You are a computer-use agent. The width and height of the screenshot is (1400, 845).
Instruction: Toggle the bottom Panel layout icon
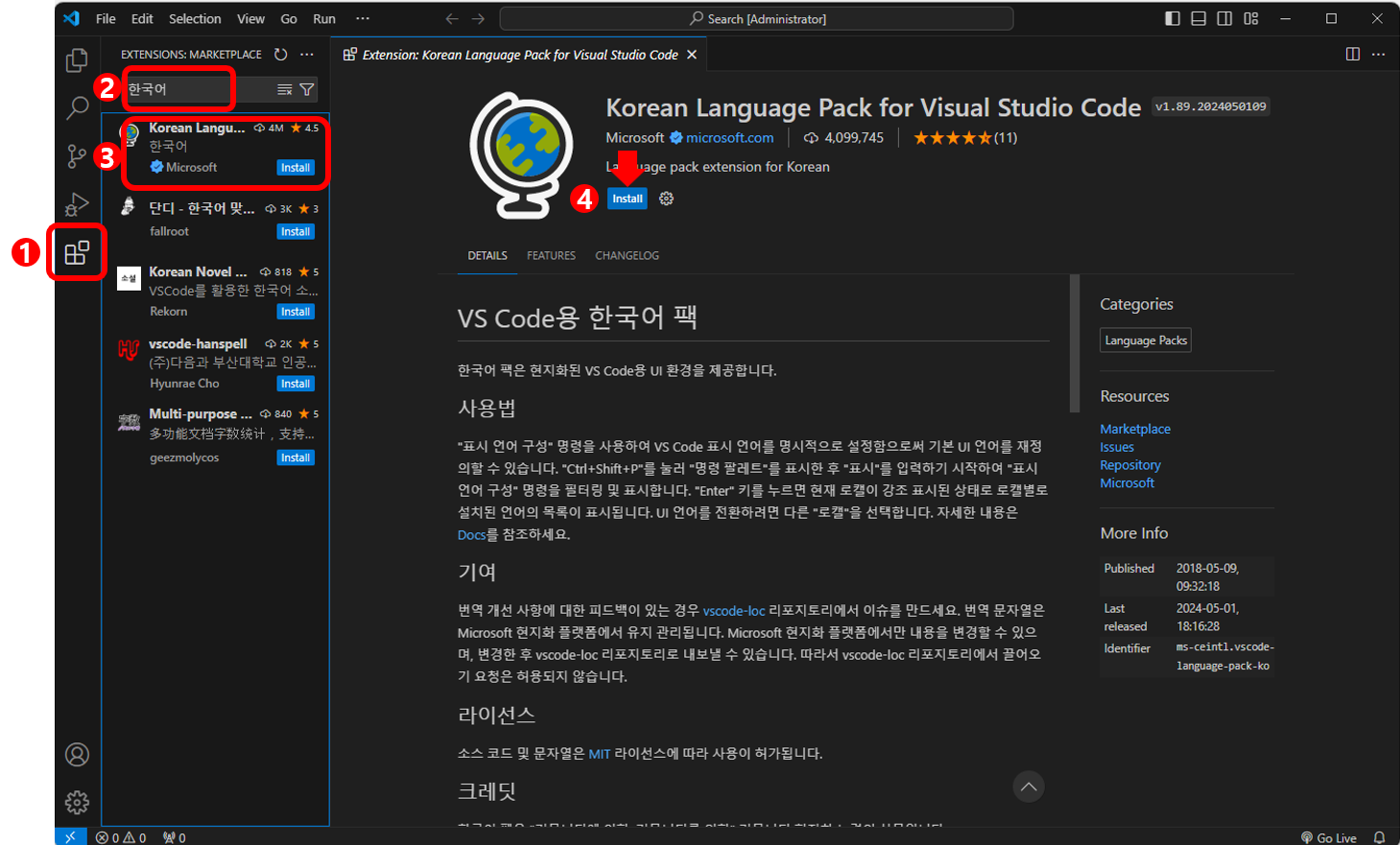tap(1198, 18)
